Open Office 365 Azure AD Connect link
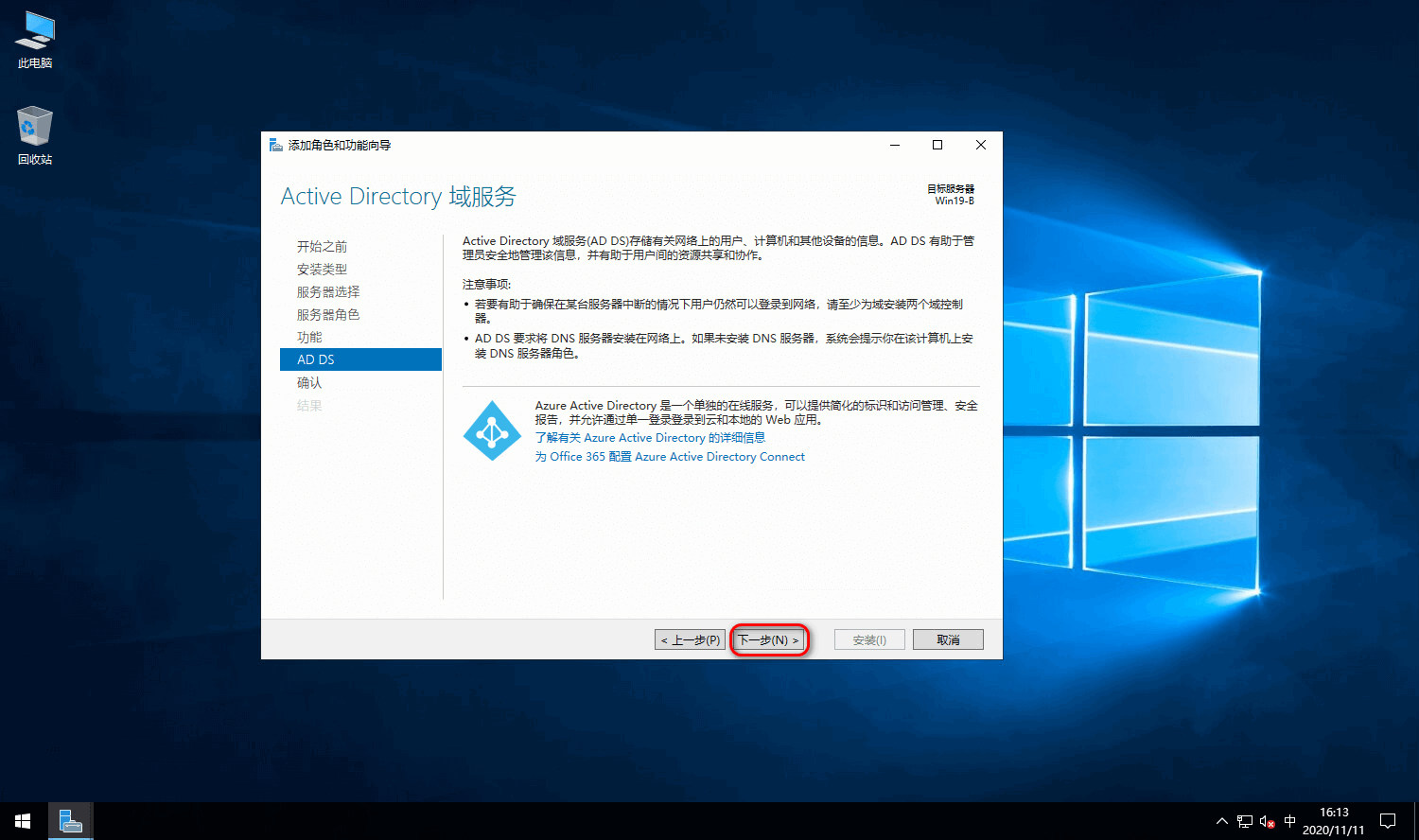Screen dimensions: 1419x840 [x=670, y=457]
